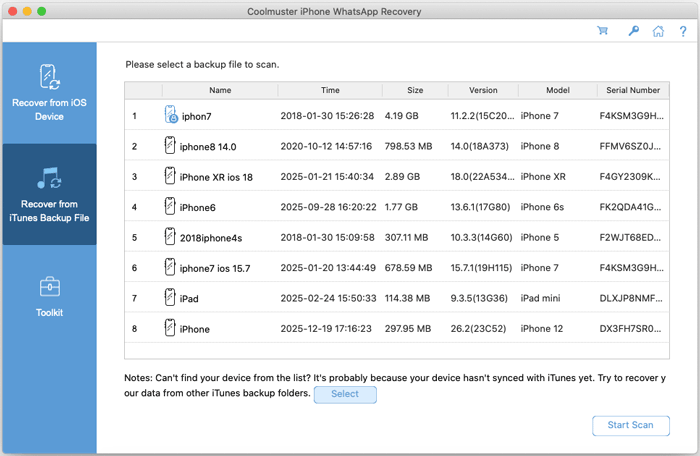Click version 9.3.5(13G36)
Image resolution: width=700 pixels, height=456 pixels.
(479, 298)
